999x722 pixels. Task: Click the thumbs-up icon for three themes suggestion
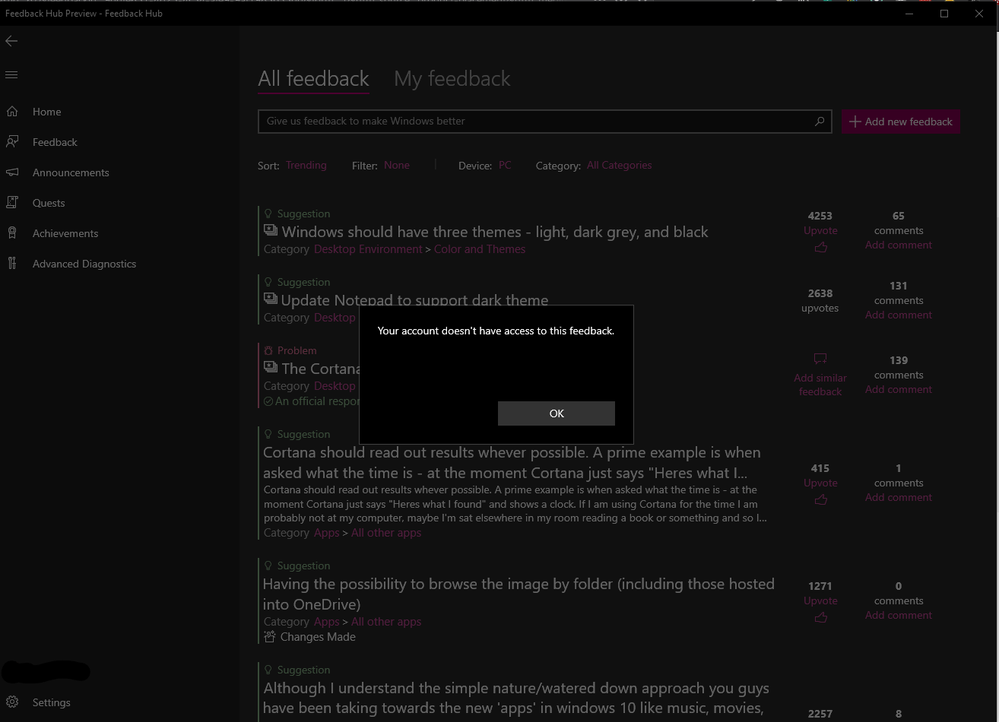[x=821, y=247]
